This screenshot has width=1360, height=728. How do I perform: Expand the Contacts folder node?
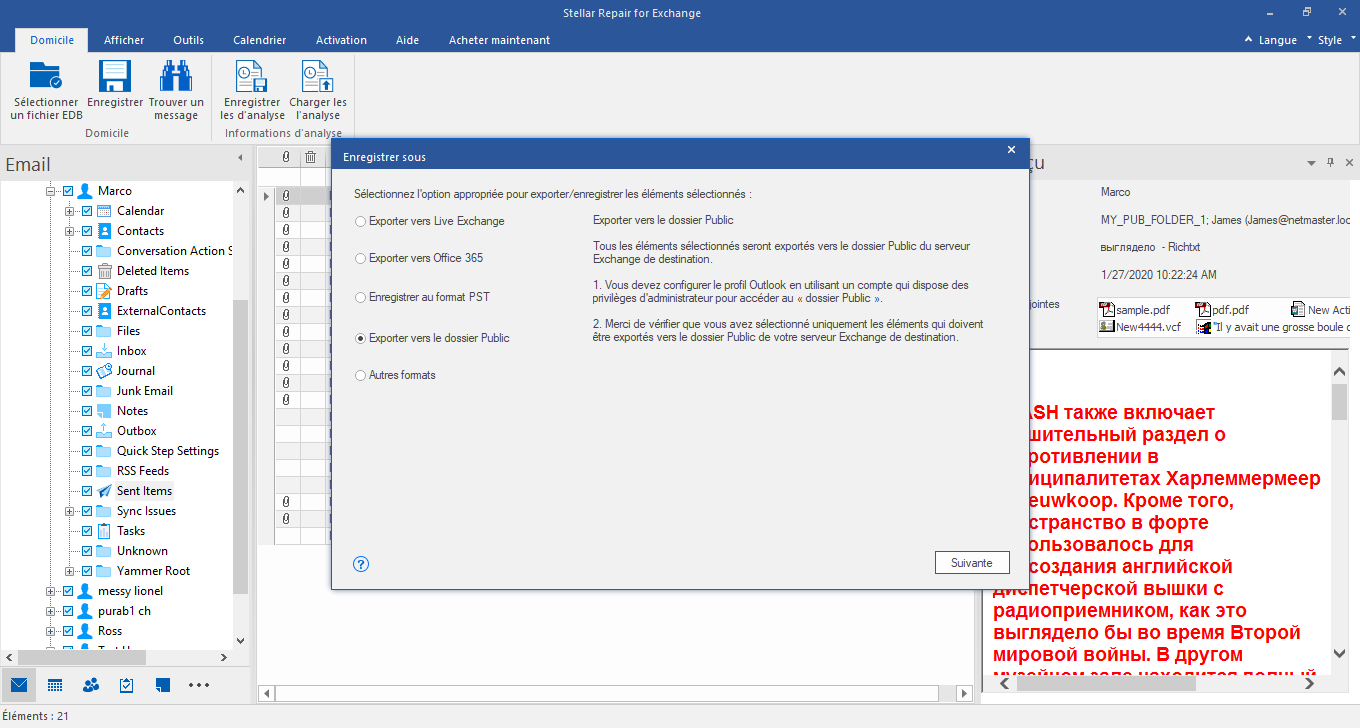[x=70, y=231]
